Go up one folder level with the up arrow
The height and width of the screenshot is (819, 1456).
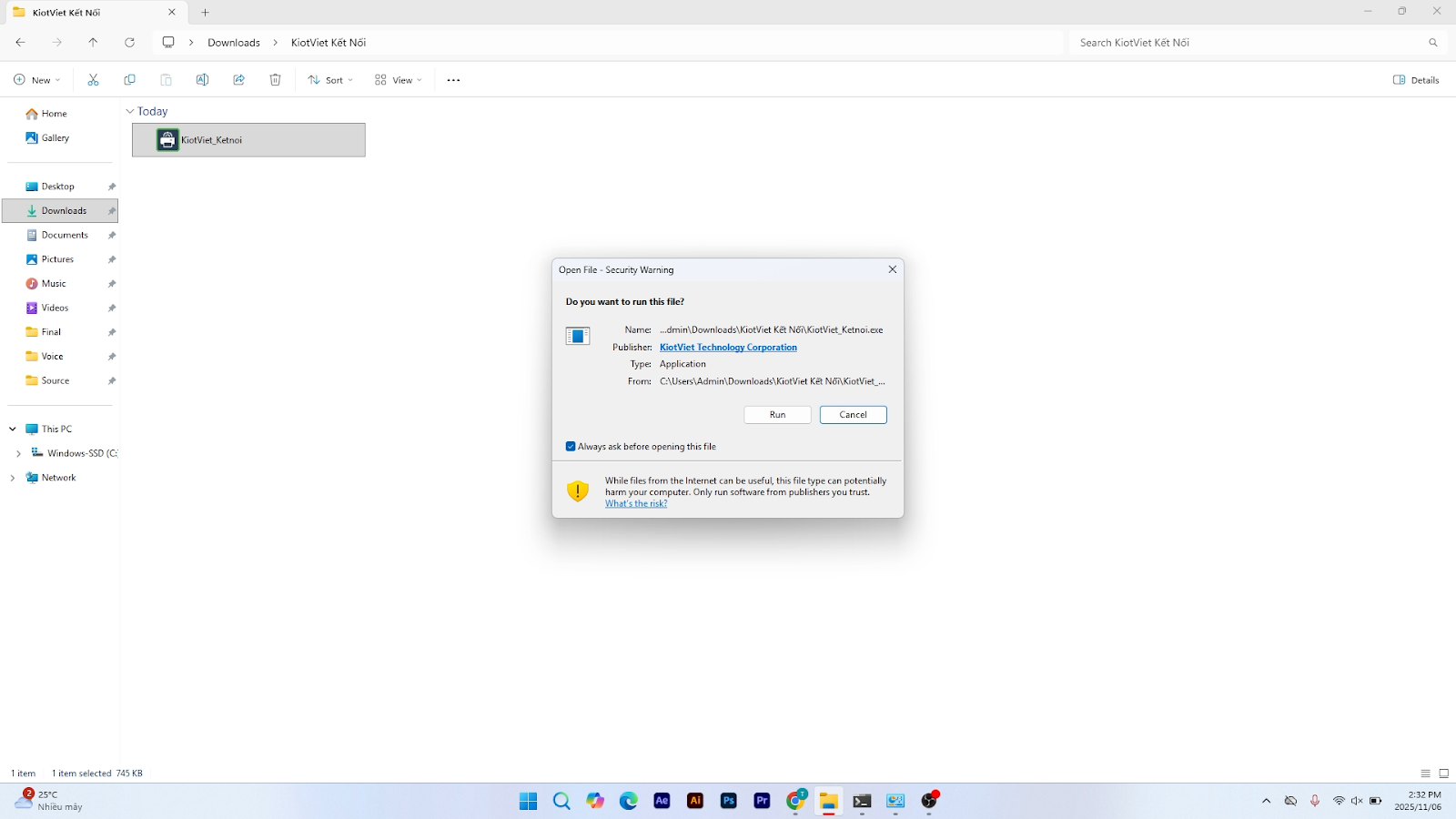(93, 43)
